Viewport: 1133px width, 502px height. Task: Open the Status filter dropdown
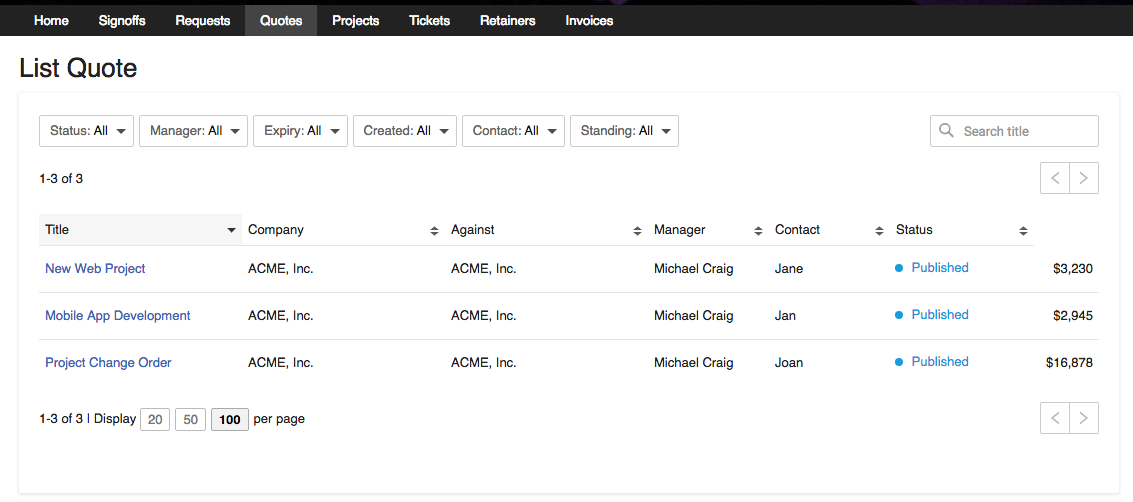pos(86,131)
